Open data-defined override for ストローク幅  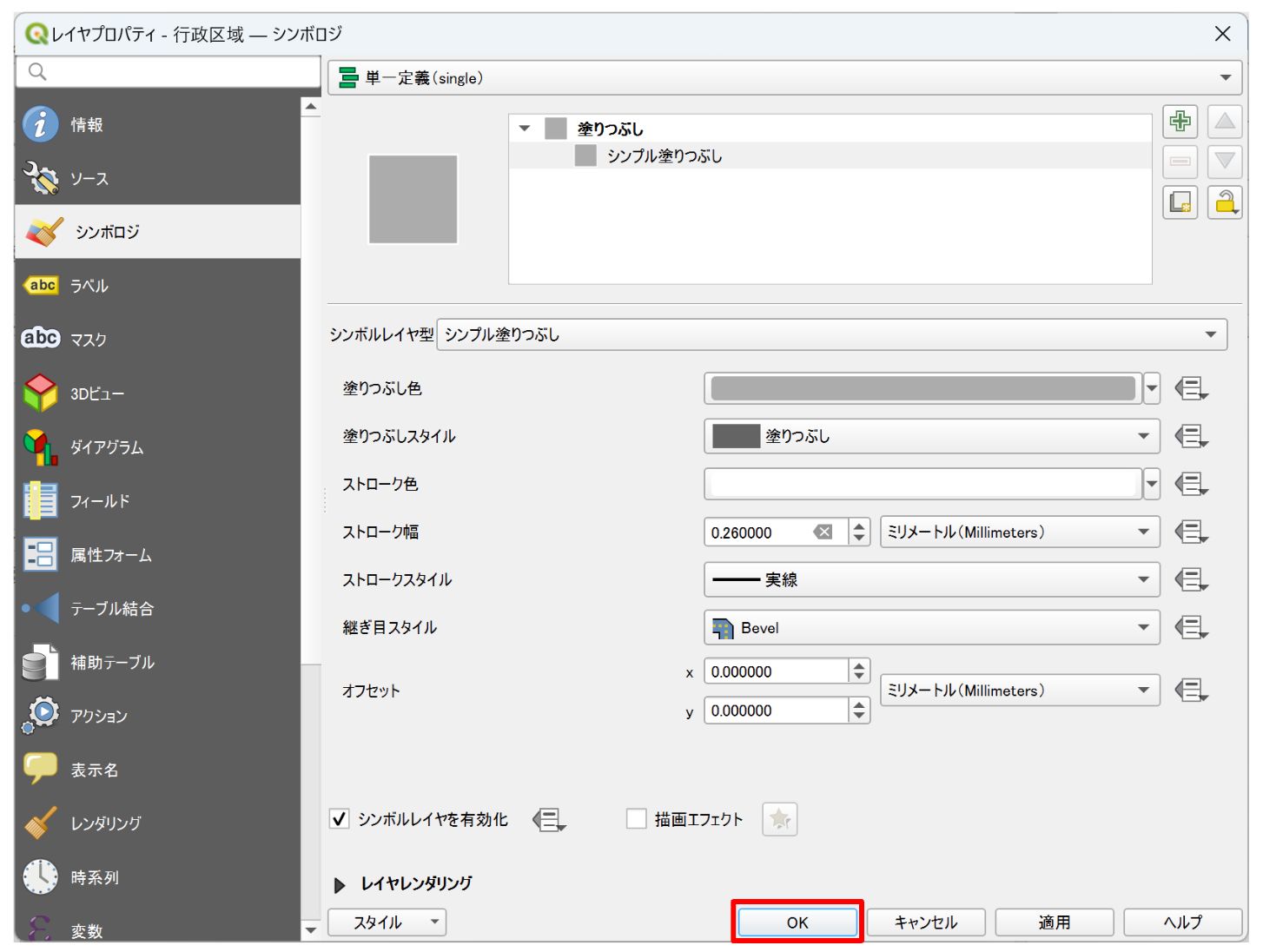[x=1192, y=532]
